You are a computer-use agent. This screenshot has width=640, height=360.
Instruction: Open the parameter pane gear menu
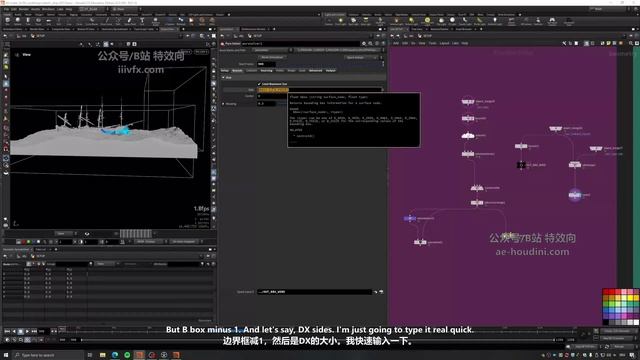[364, 43]
